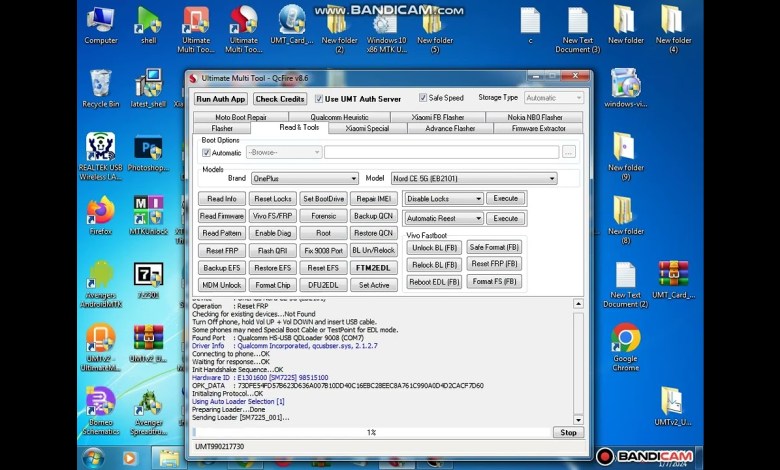Image resolution: width=780 pixels, height=470 pixels.
Task: Expand the Brand OnePlus dropdown
Action: click(x=305, y=178)
